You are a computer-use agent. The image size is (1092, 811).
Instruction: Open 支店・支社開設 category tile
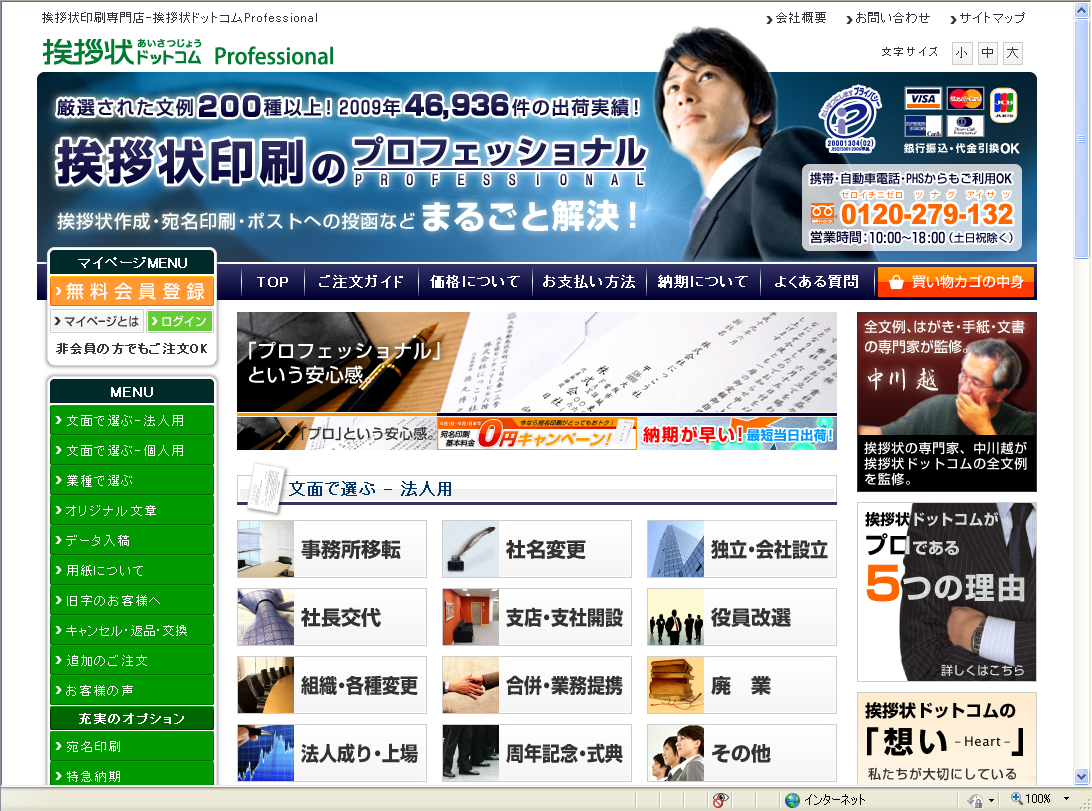[x=536, y=617]
